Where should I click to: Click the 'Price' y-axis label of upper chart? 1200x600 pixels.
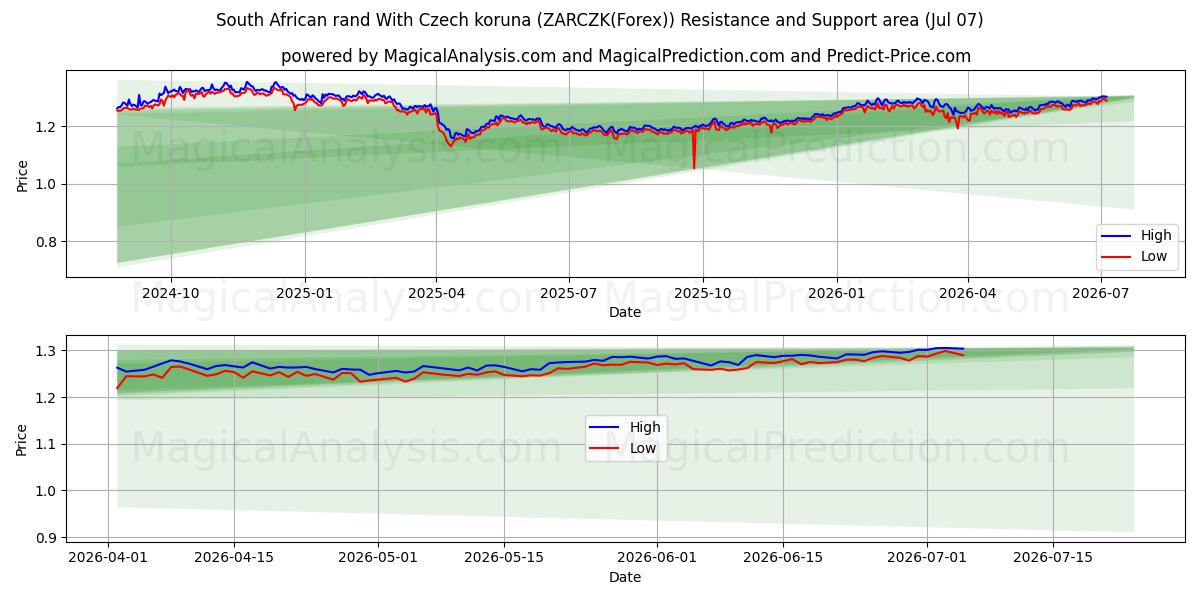(22, 174)
